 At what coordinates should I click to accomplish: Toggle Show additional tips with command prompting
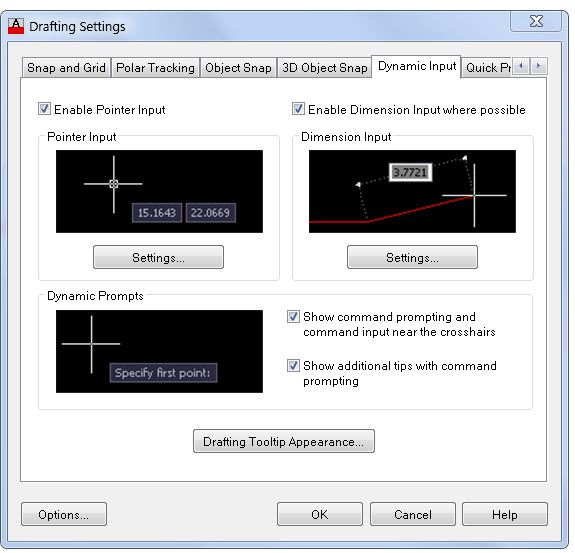[293, 366]
